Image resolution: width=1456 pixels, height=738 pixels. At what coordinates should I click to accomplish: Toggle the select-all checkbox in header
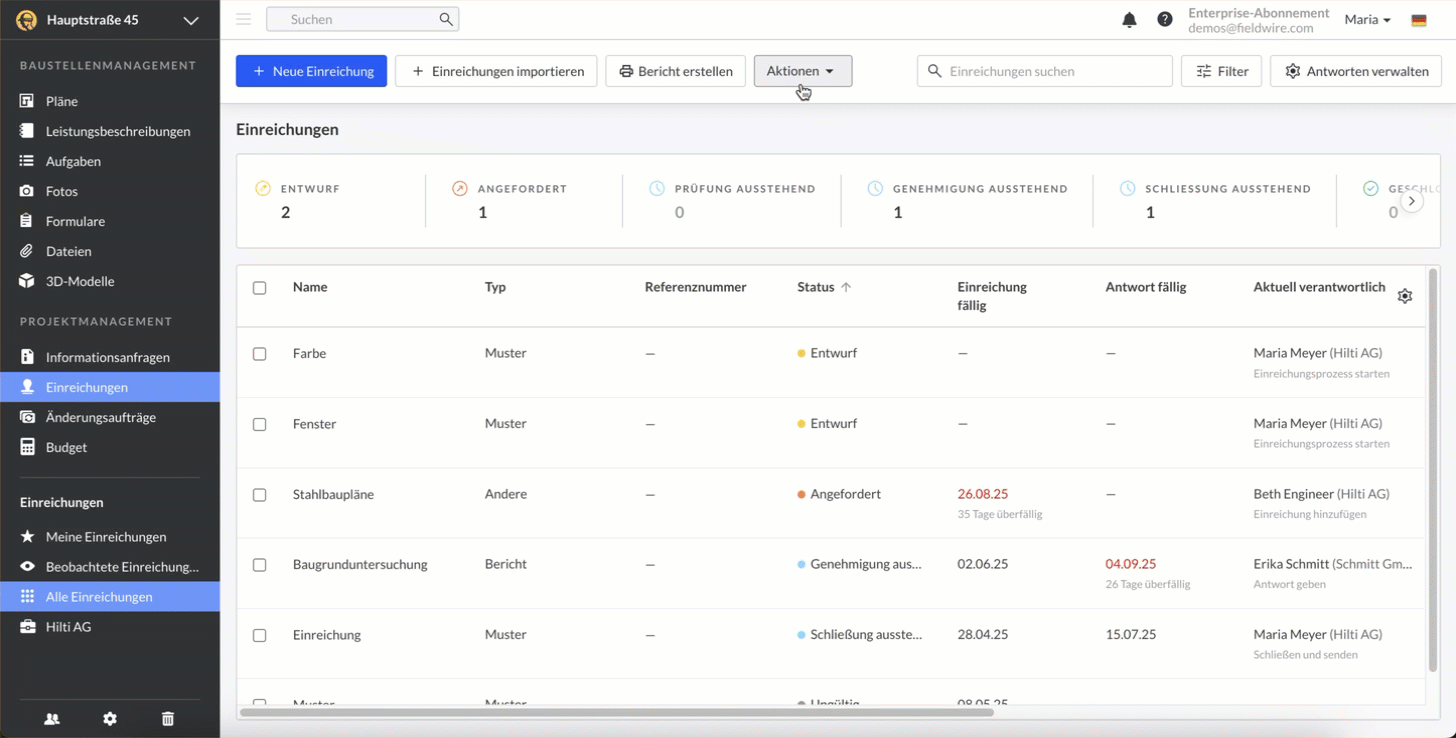[260, 288]
